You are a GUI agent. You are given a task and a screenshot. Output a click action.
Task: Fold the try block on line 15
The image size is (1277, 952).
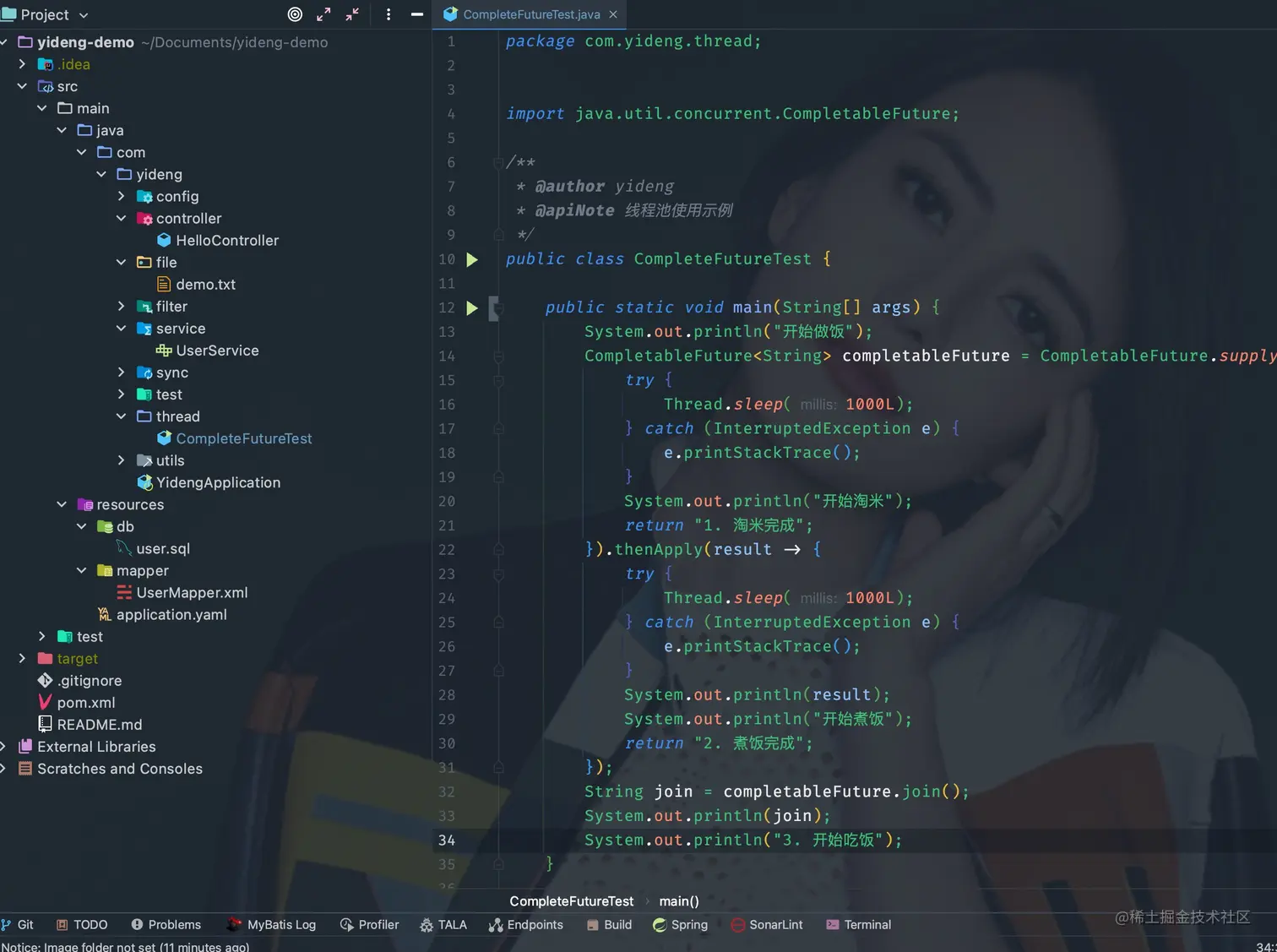(498, 381)
